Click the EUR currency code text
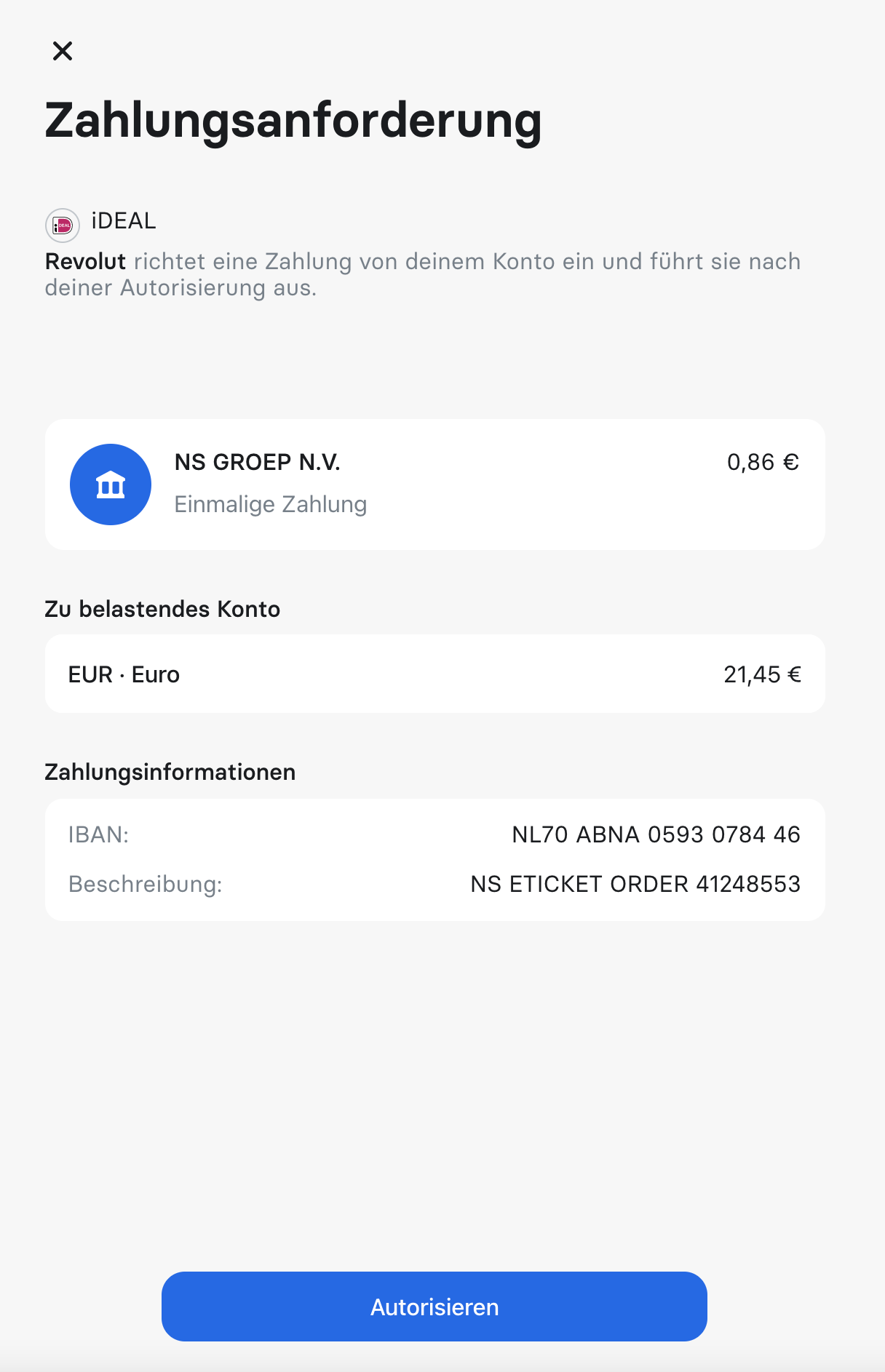Viewport: 885px width, 1372px height. (x=90, y=674)
